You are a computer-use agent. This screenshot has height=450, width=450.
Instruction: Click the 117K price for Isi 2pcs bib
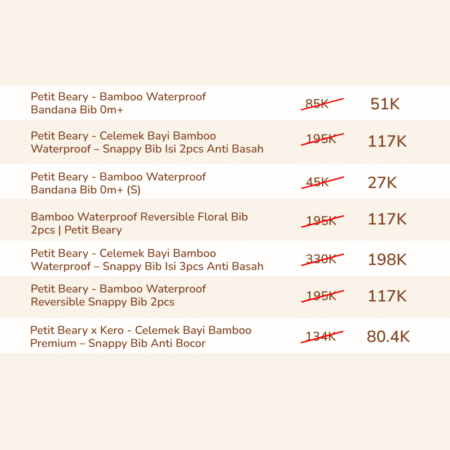[x=387, y=141]
